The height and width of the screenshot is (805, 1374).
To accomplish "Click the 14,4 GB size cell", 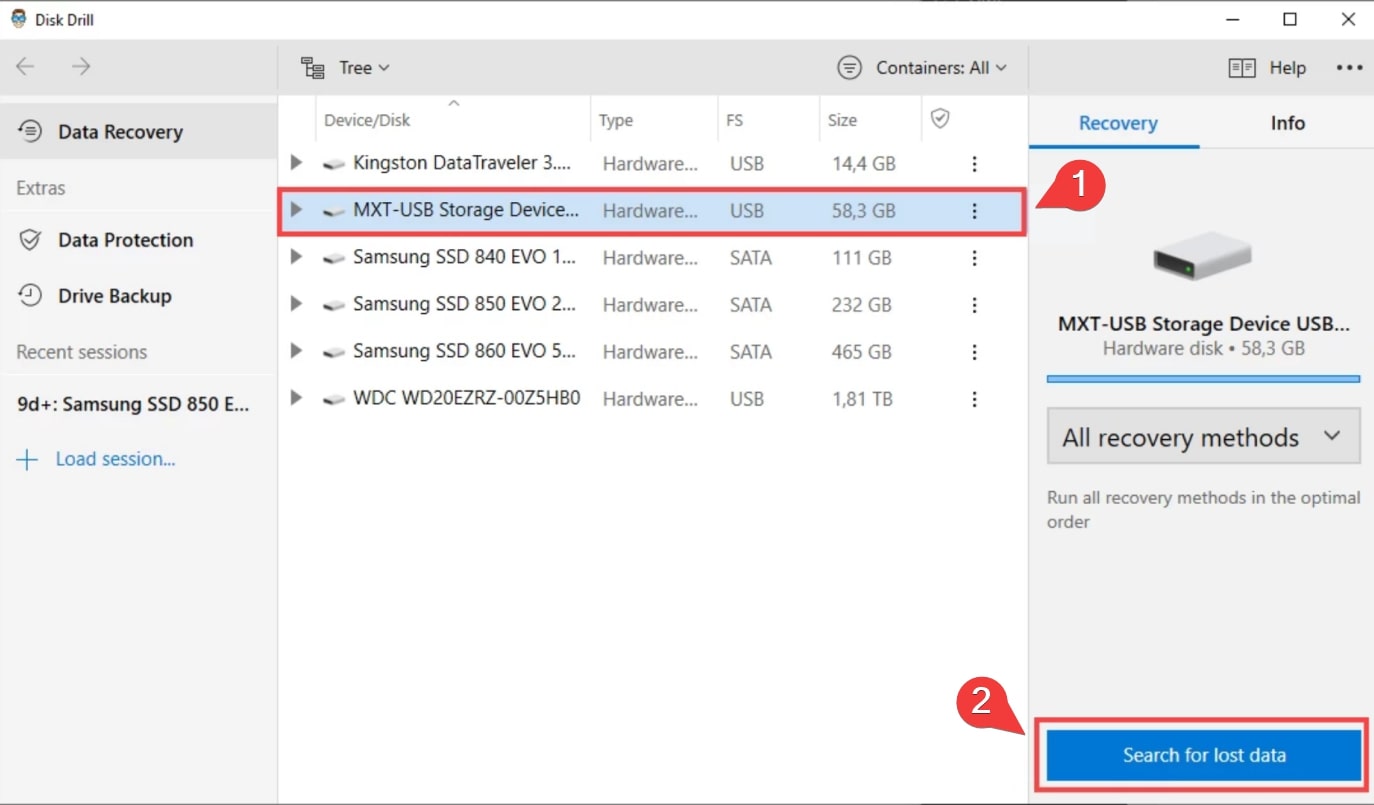I will (863, 163).
